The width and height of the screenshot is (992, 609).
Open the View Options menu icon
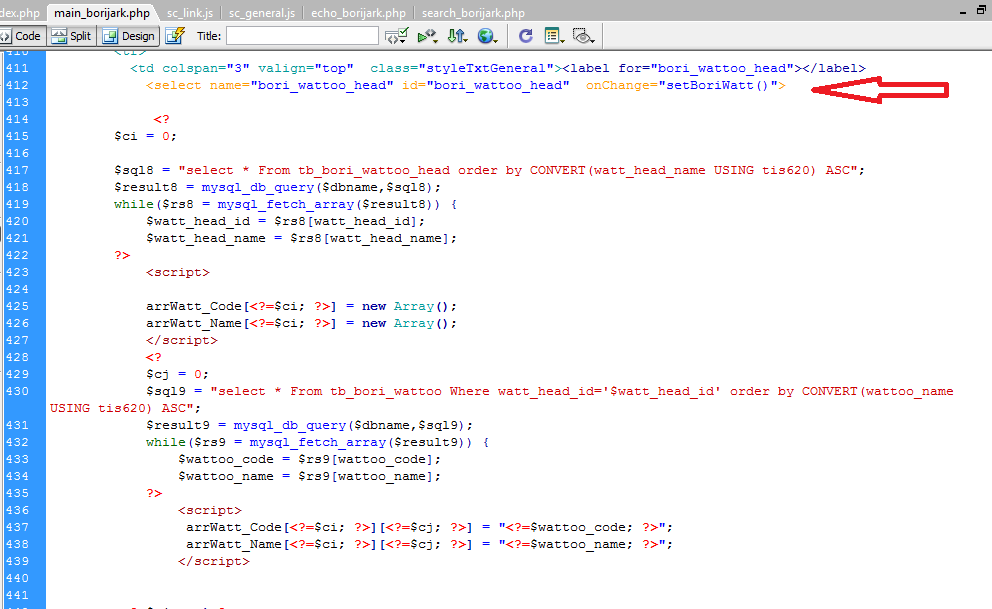pos(554,36)
